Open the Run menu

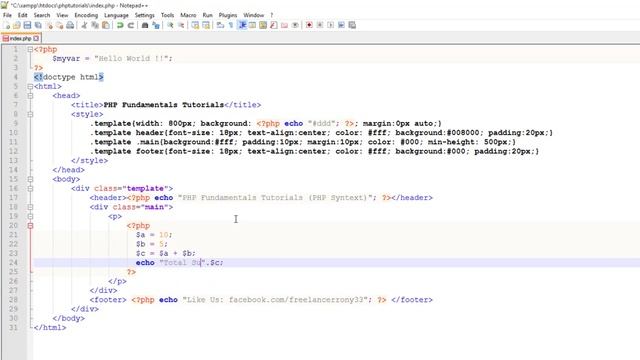(x=207, y=15)
